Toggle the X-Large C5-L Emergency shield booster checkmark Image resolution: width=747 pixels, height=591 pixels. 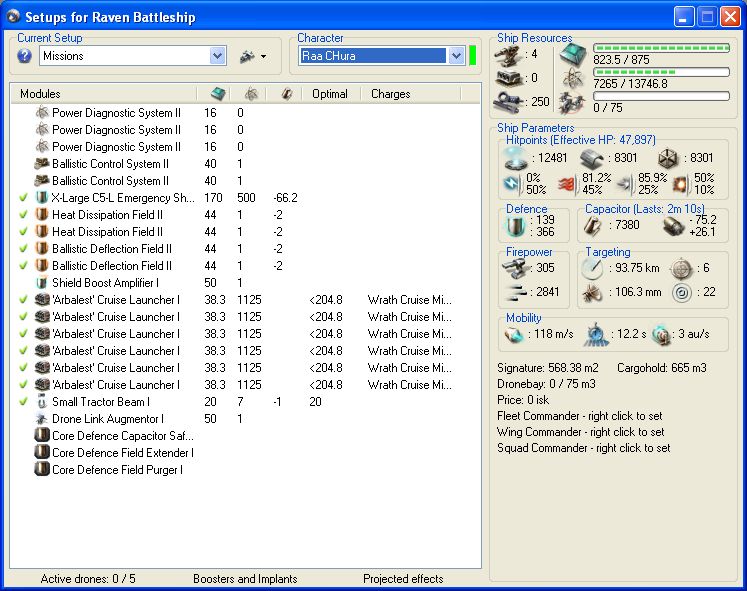[x=23, y=198]
